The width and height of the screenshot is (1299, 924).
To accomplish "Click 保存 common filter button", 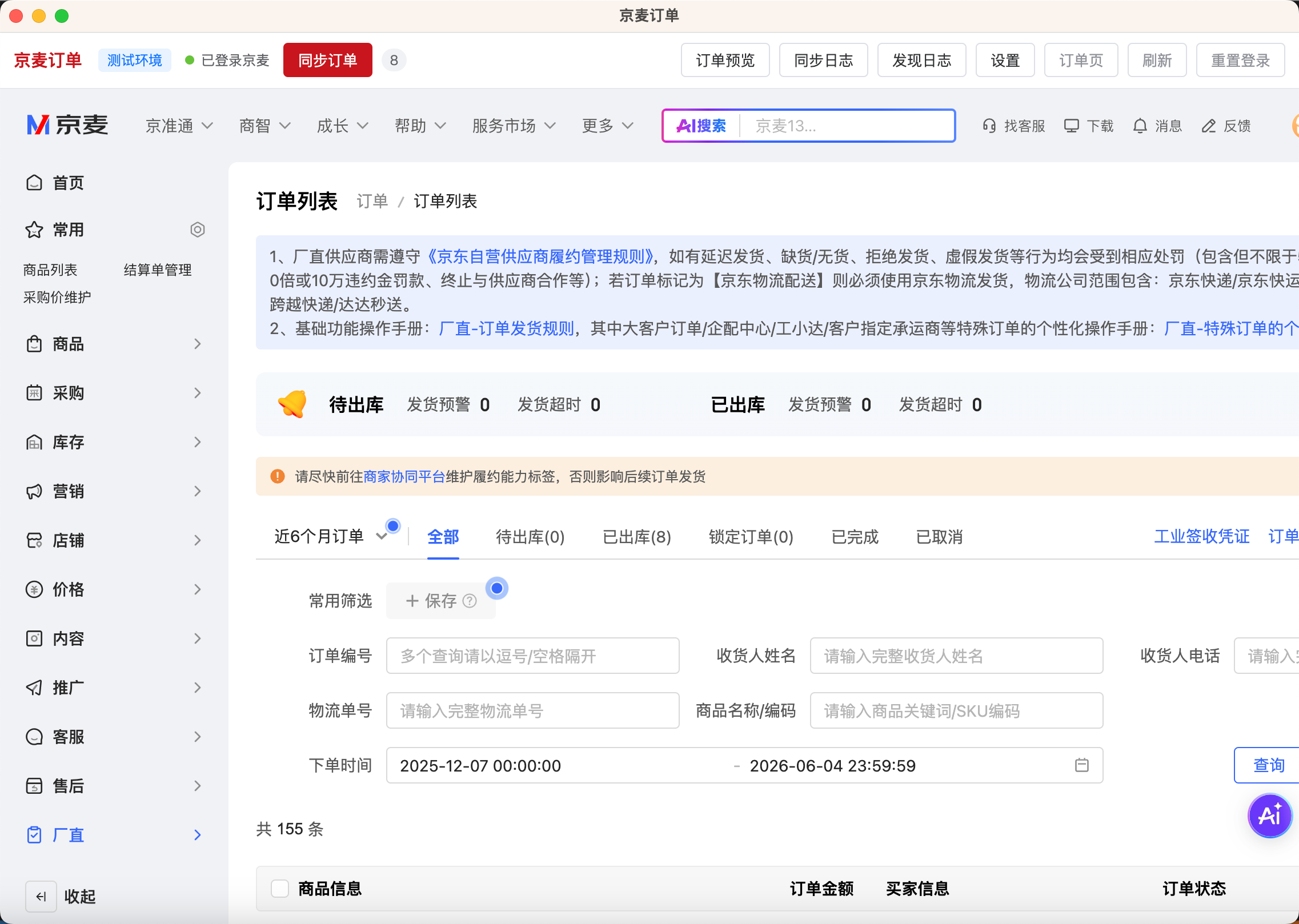I will [441, 601].
